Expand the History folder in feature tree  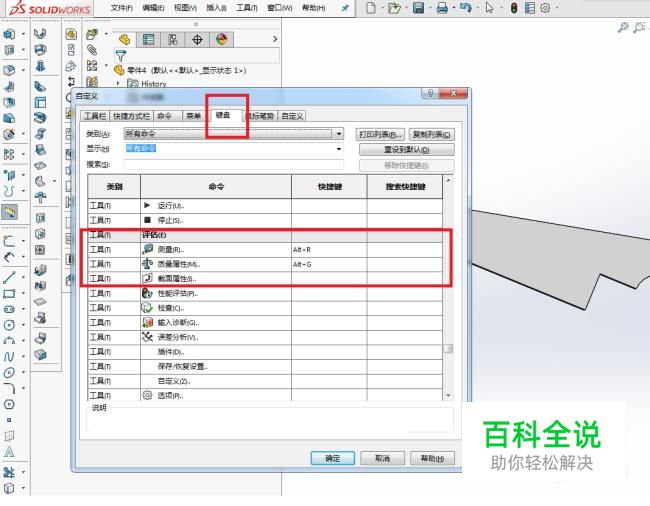pyautogui.click(x=118, y=84)
